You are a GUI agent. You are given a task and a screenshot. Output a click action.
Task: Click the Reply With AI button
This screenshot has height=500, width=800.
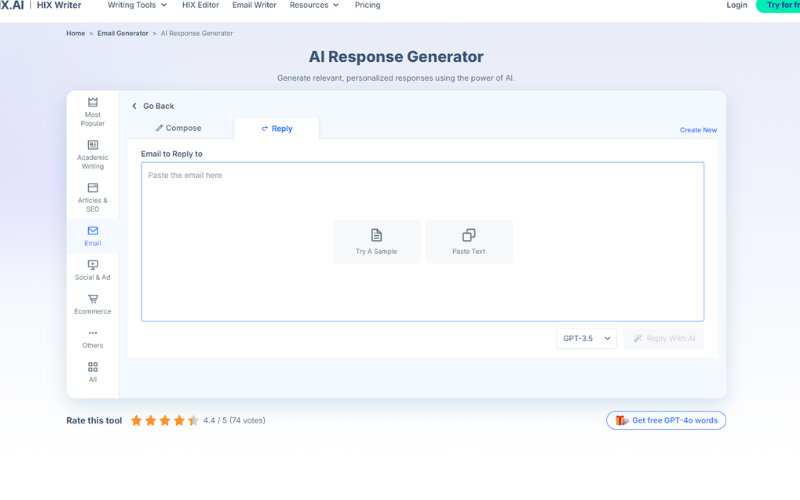(664, 338)
